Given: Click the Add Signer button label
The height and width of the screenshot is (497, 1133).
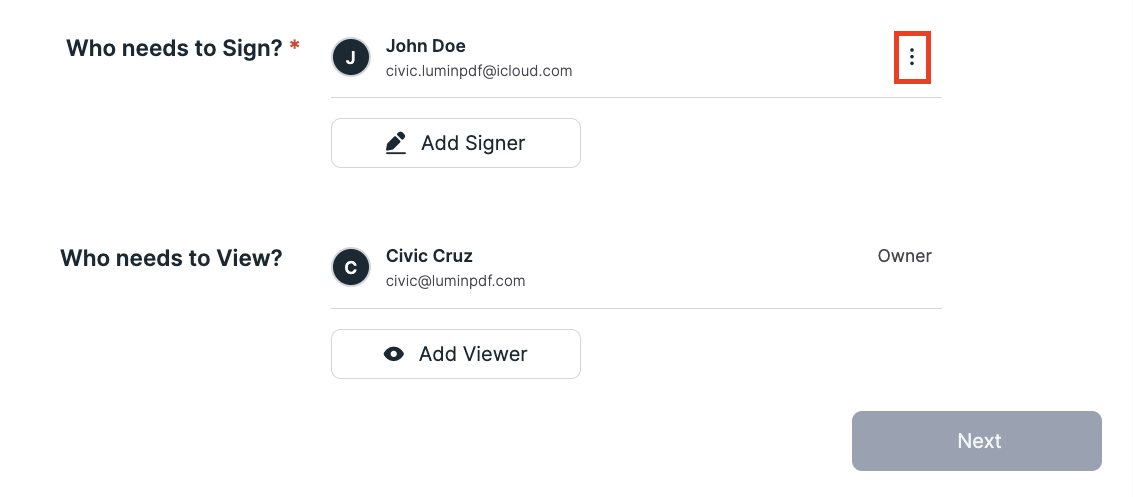Looking at the screenshot, I should tap(473, 143).
